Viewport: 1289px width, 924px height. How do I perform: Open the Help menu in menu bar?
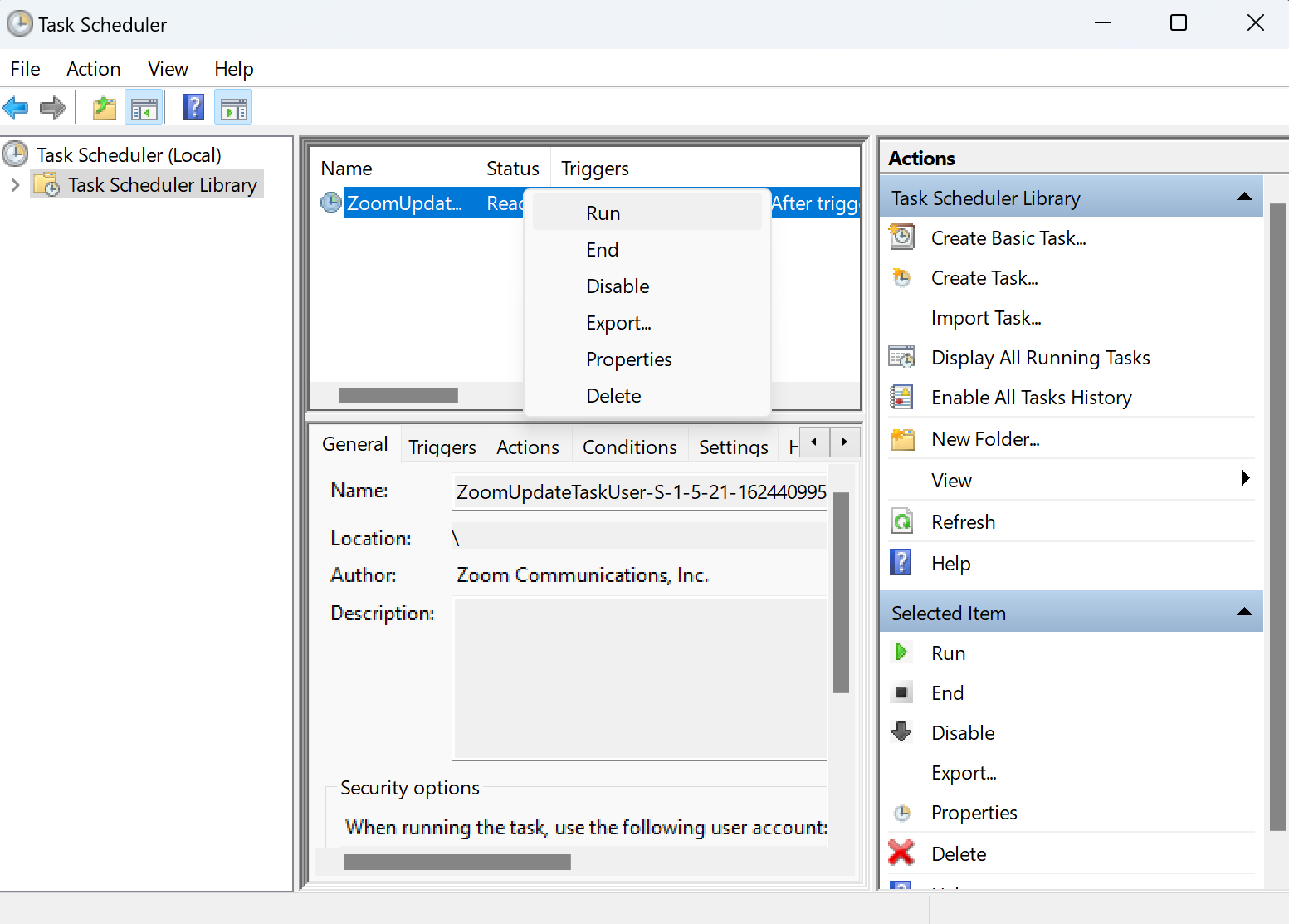(x=234, y=69)
